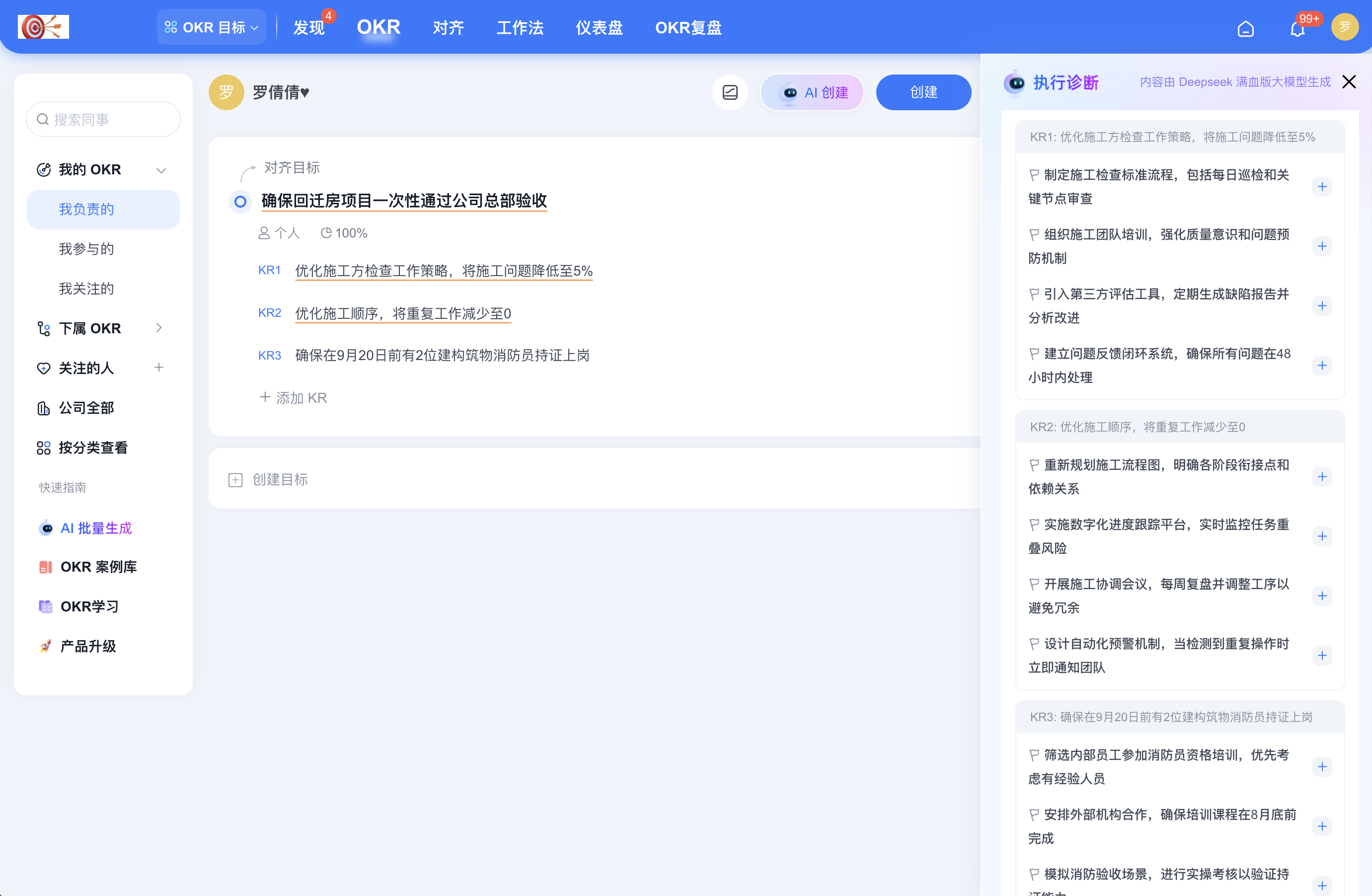This screenshot has height=896, width=1372.
Task: Click the blue 创建 button
Action: tap(923, 92)
